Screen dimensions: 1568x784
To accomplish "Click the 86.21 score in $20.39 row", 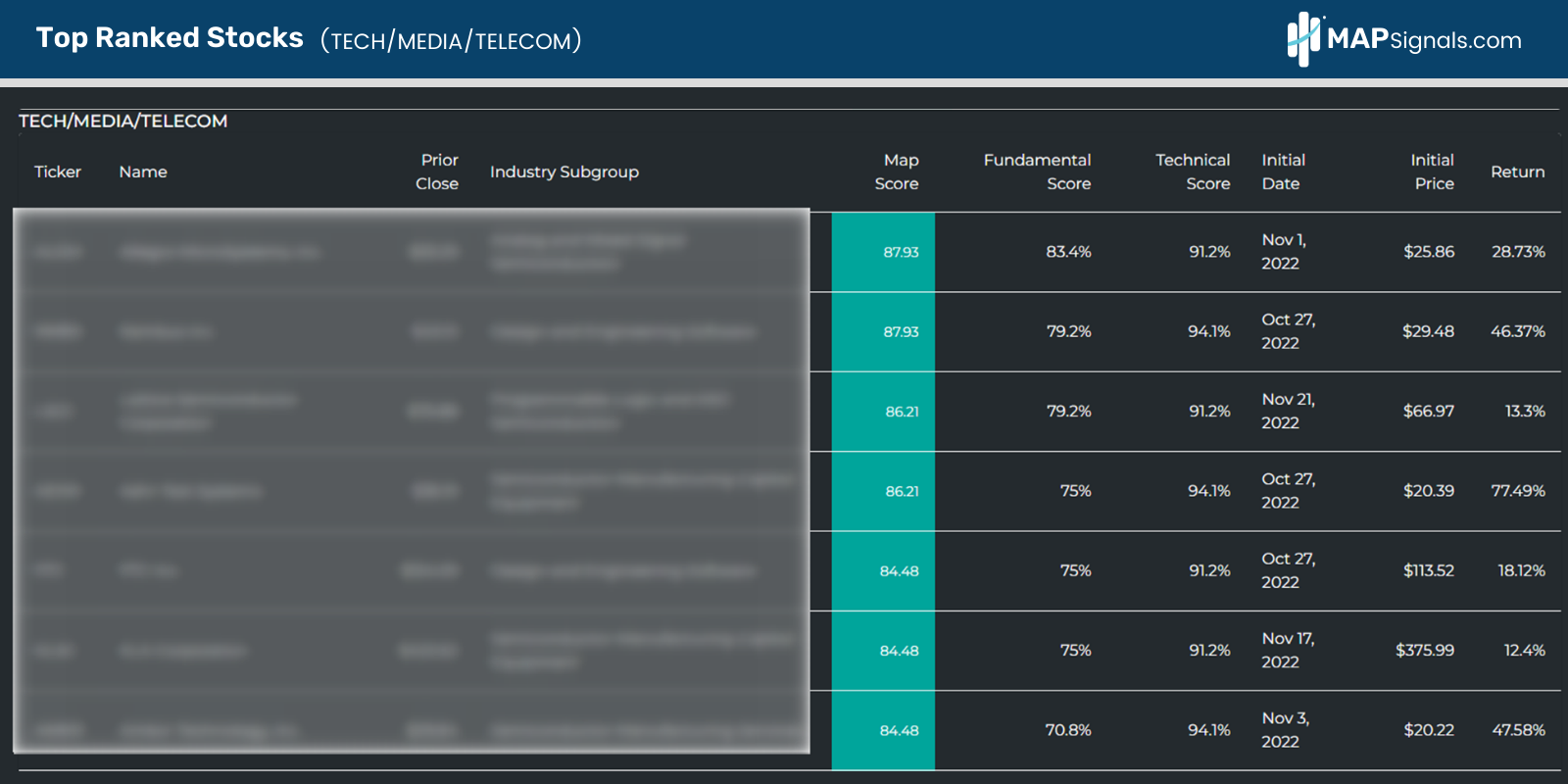I will (x=902, y=491).
